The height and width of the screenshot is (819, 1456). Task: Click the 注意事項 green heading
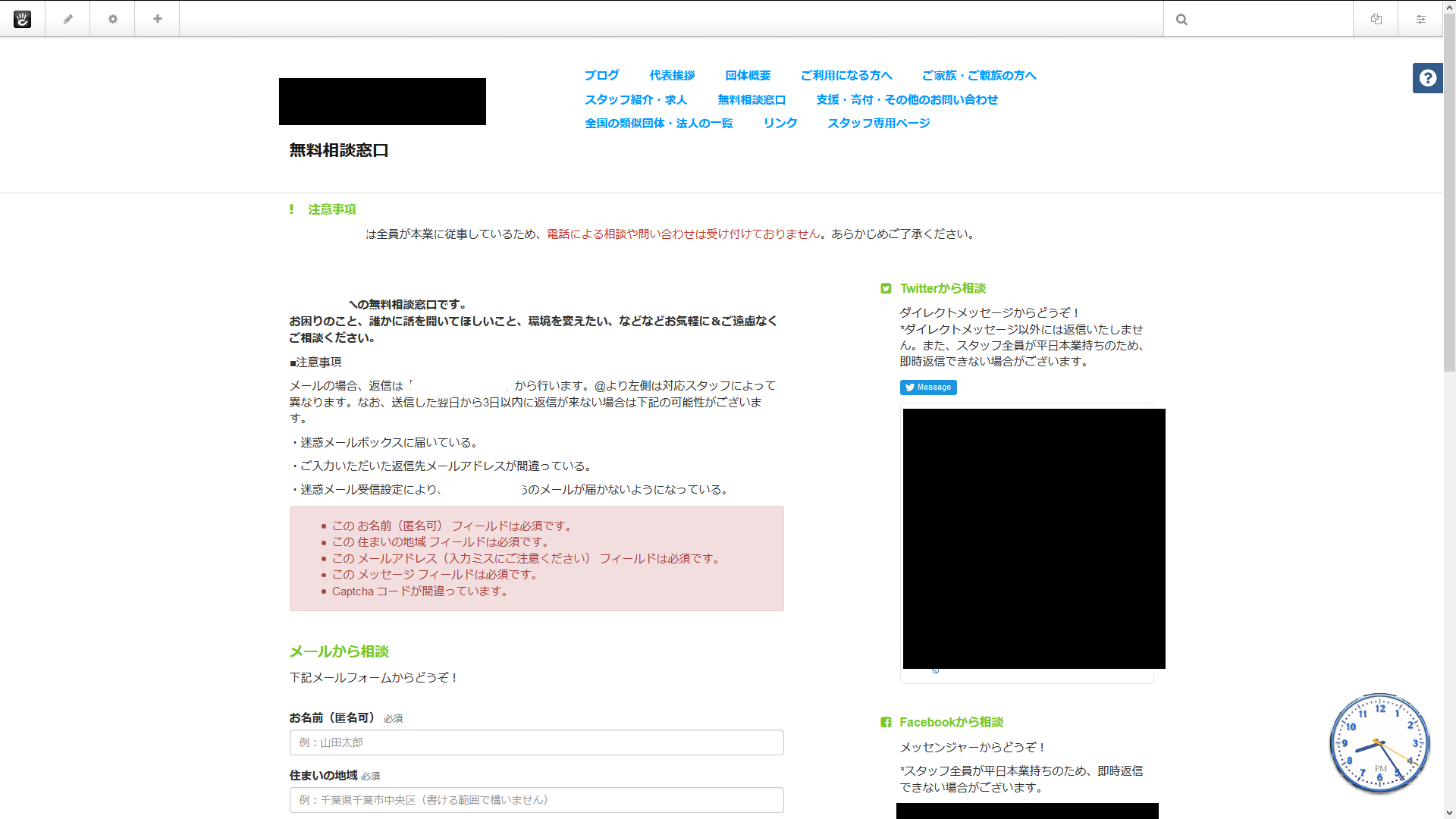[331, 209]
